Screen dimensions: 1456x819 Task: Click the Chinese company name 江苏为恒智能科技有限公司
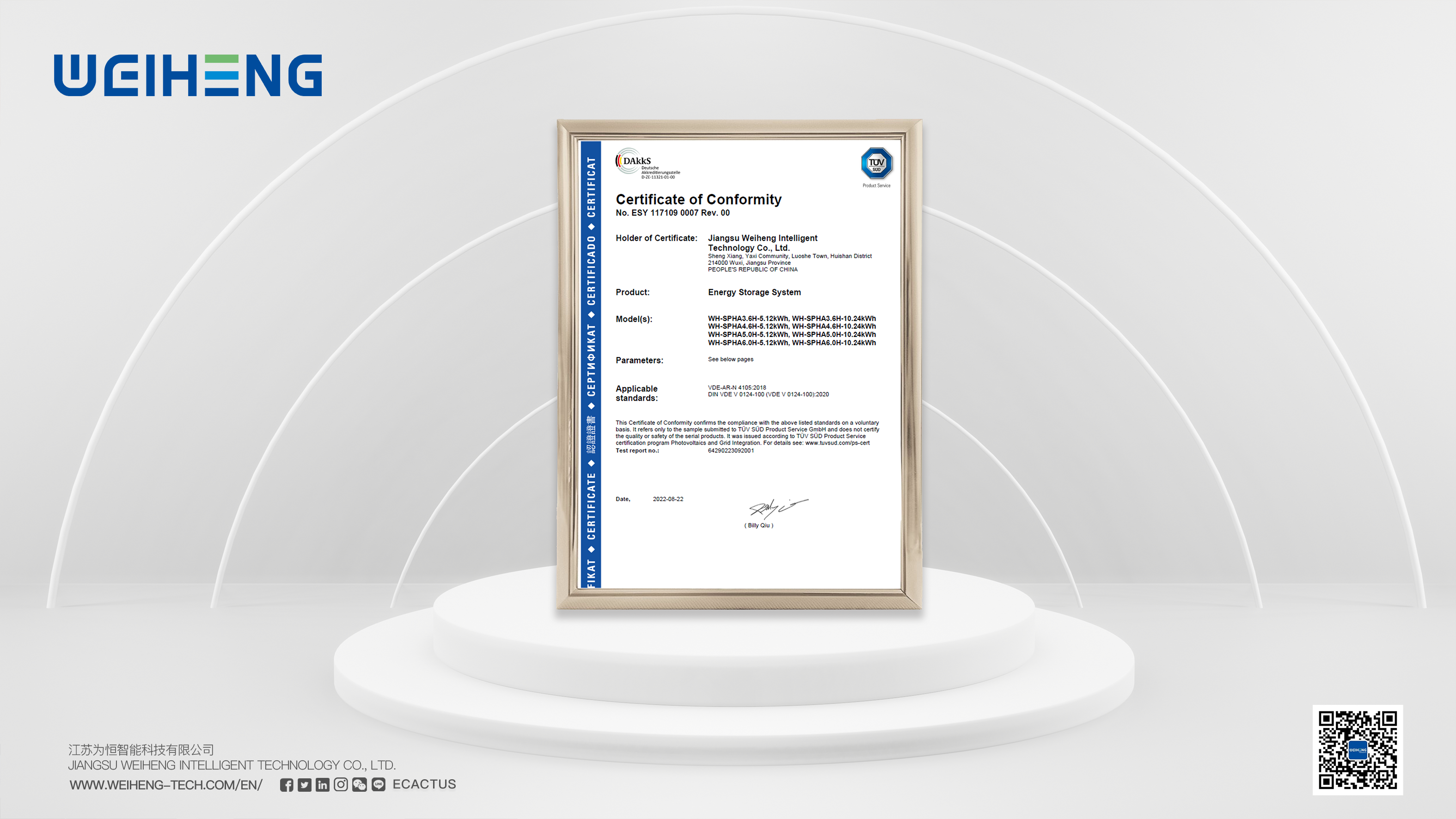pyautogui.click(x=141, y=750)
